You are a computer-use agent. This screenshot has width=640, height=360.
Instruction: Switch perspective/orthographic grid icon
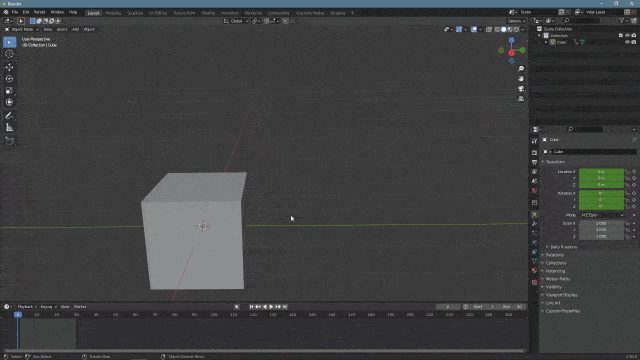pyautogui.click(x=521, y=99)
